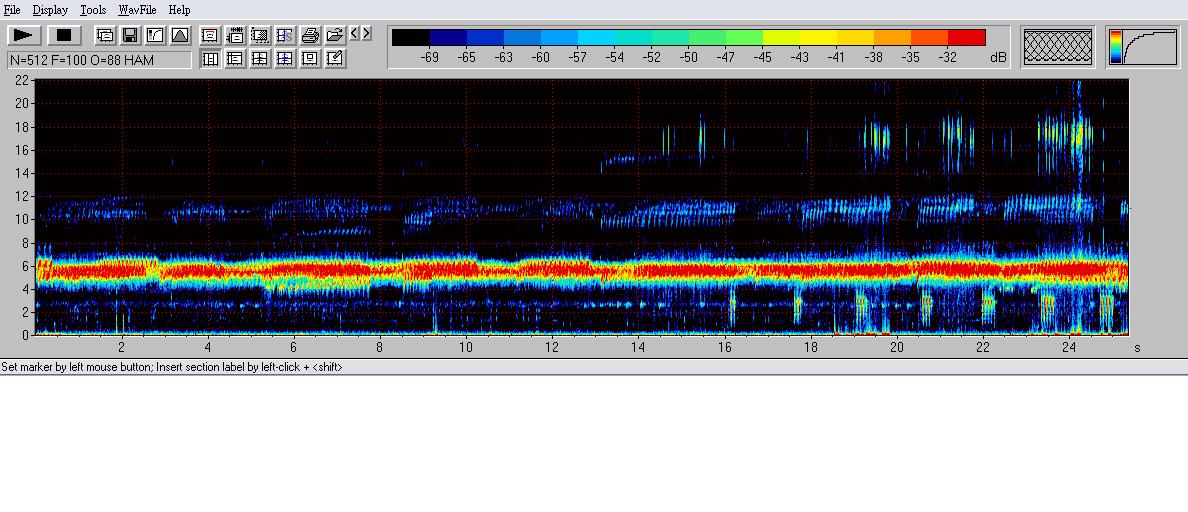Click the bell-curve window function icon

click(180, 36)
